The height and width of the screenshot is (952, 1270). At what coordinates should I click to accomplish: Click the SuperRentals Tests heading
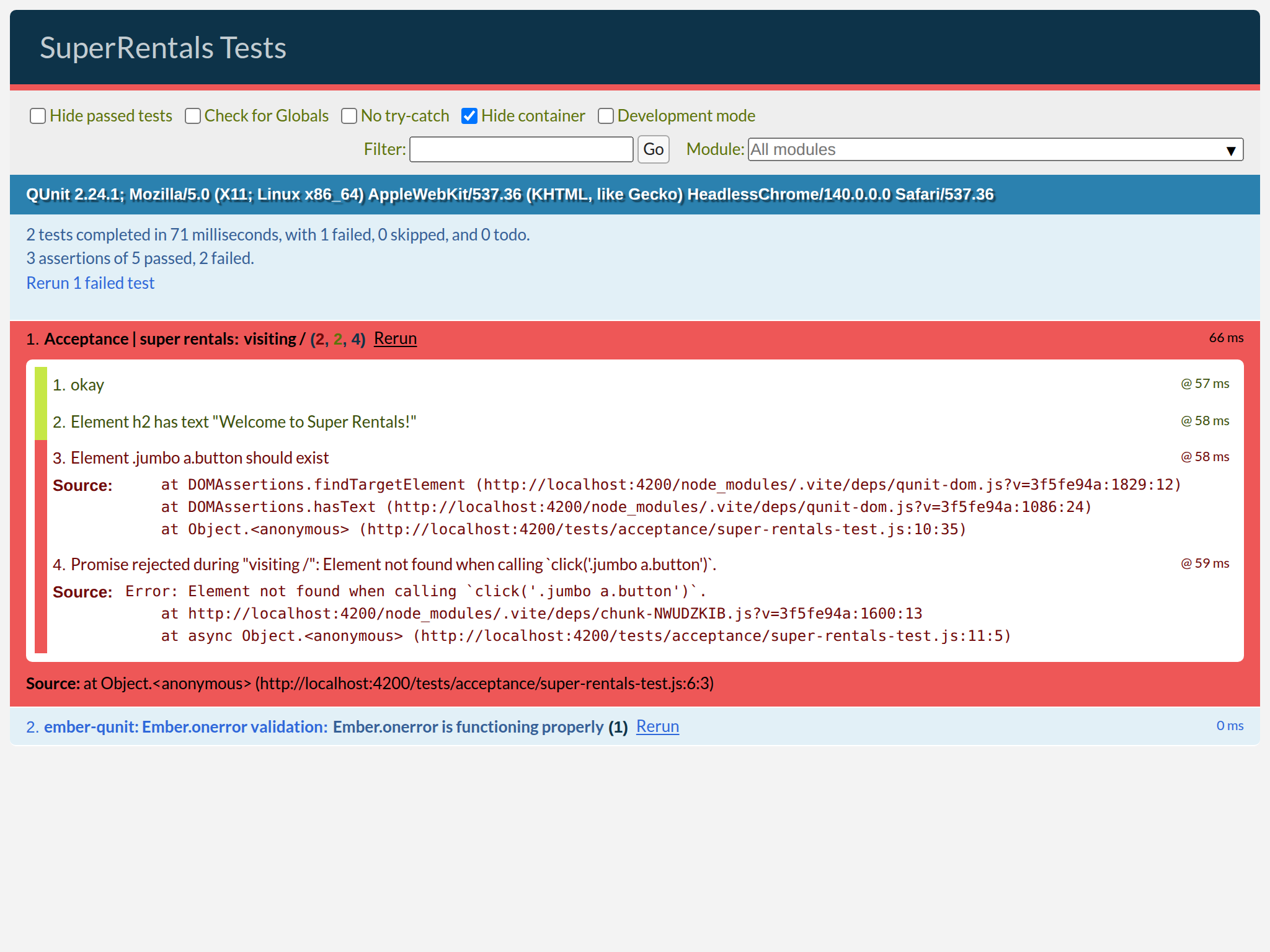click(163, 46)
